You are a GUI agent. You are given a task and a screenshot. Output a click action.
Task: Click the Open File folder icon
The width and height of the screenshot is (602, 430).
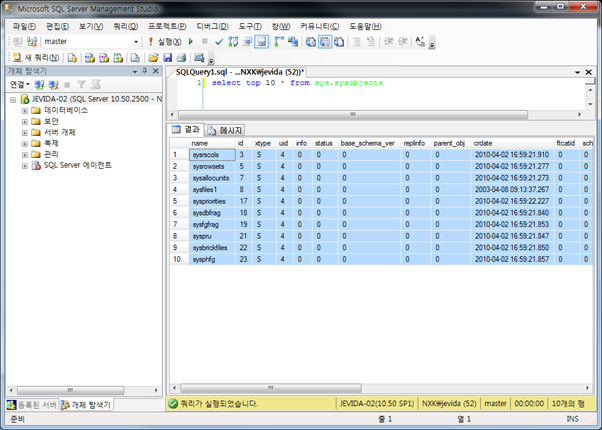click(153, 58)
